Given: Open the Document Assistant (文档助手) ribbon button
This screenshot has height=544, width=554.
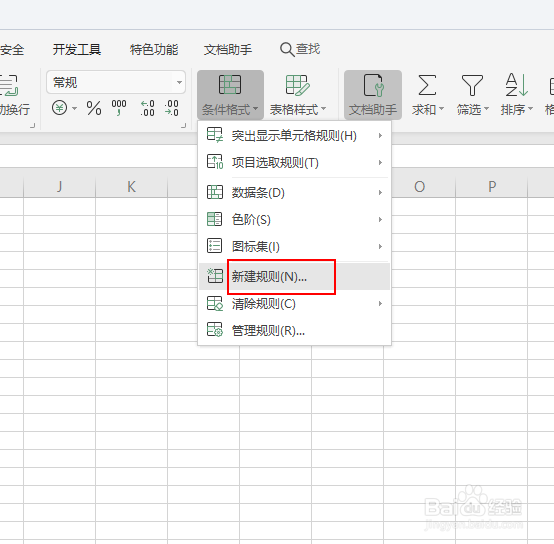Looking at the screenshot, I should click(x=373, y=95).
